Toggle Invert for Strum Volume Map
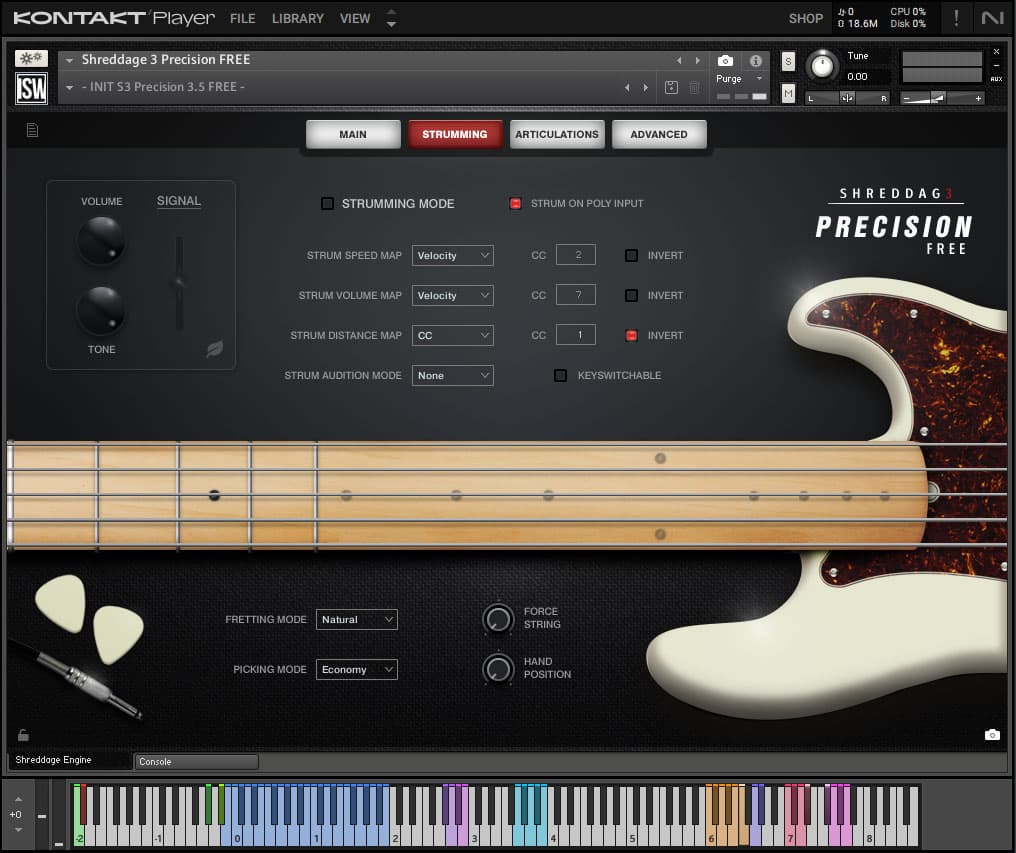 (631, 296)
